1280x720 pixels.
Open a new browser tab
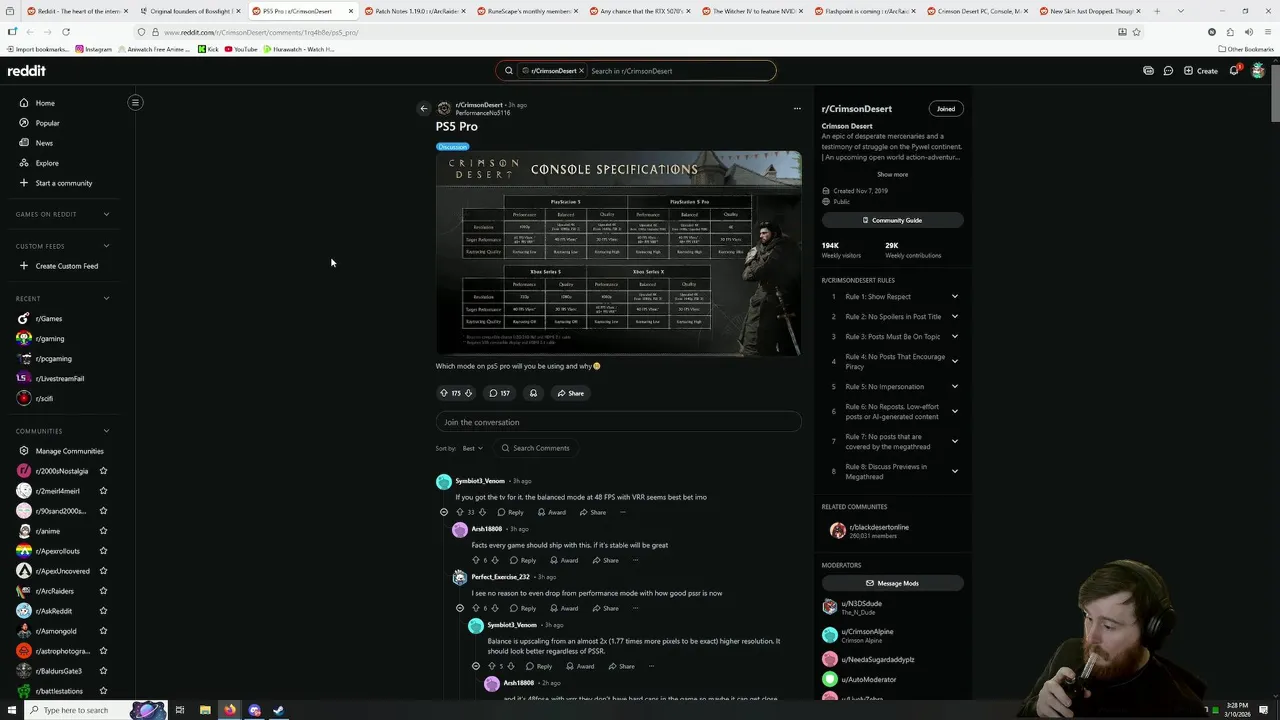coord(1157,11)
